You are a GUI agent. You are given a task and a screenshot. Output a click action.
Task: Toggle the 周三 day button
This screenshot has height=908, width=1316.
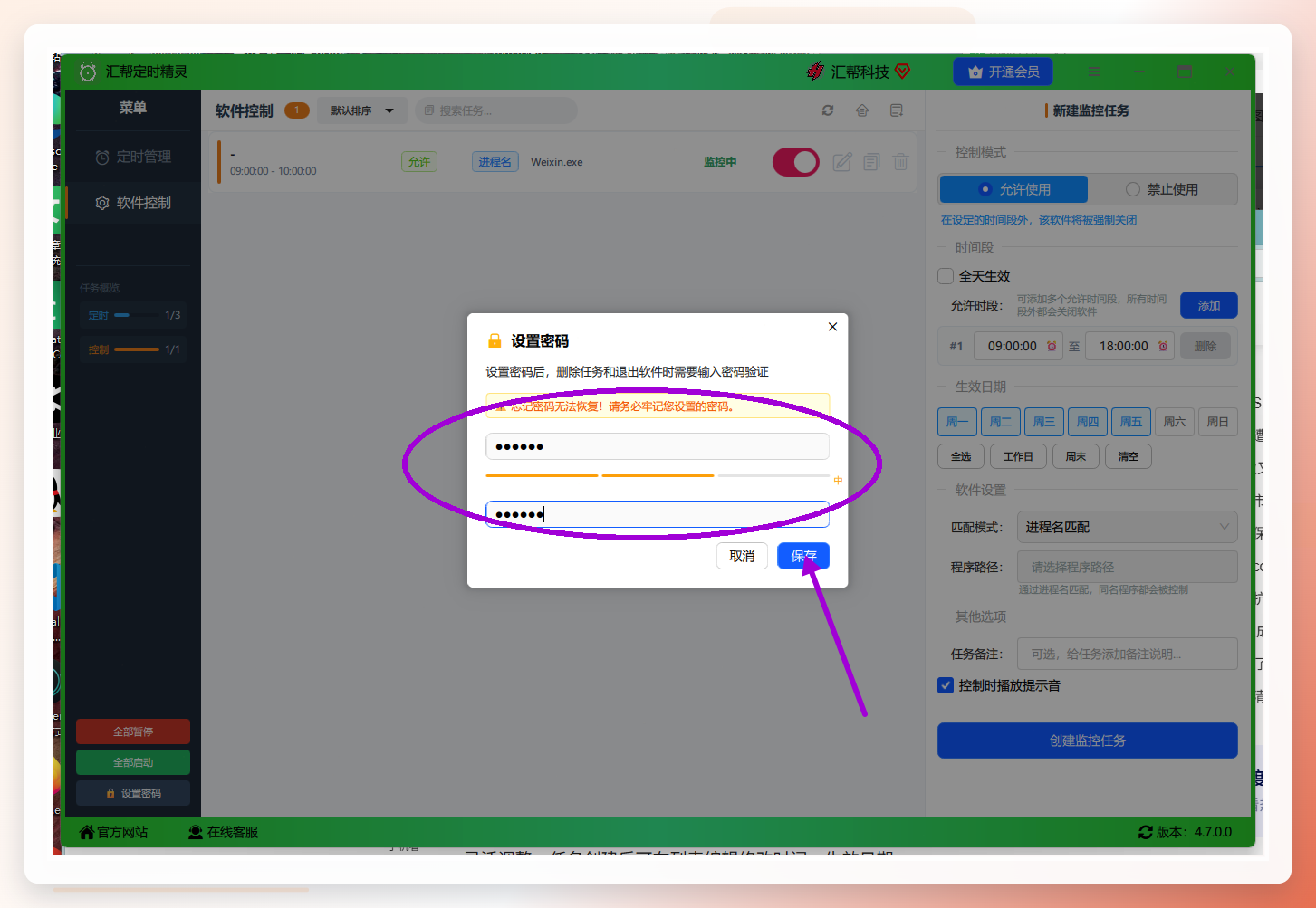(x=1044, y=422)
